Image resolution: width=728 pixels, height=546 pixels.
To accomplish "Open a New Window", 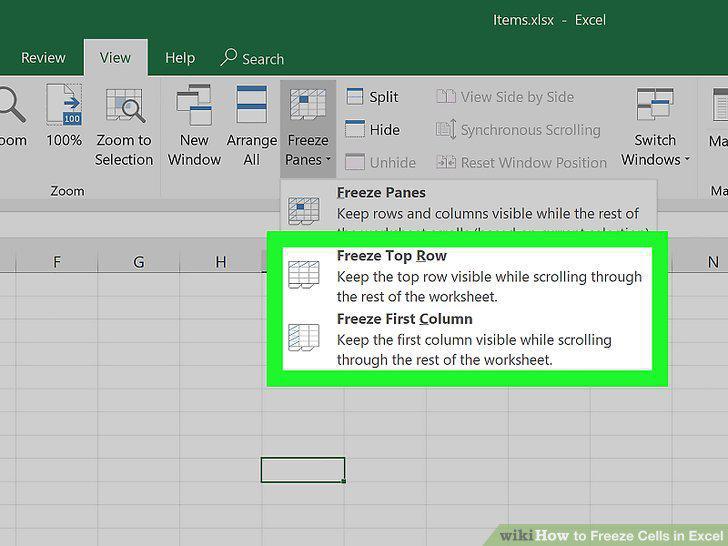I will tap(194, 125).
